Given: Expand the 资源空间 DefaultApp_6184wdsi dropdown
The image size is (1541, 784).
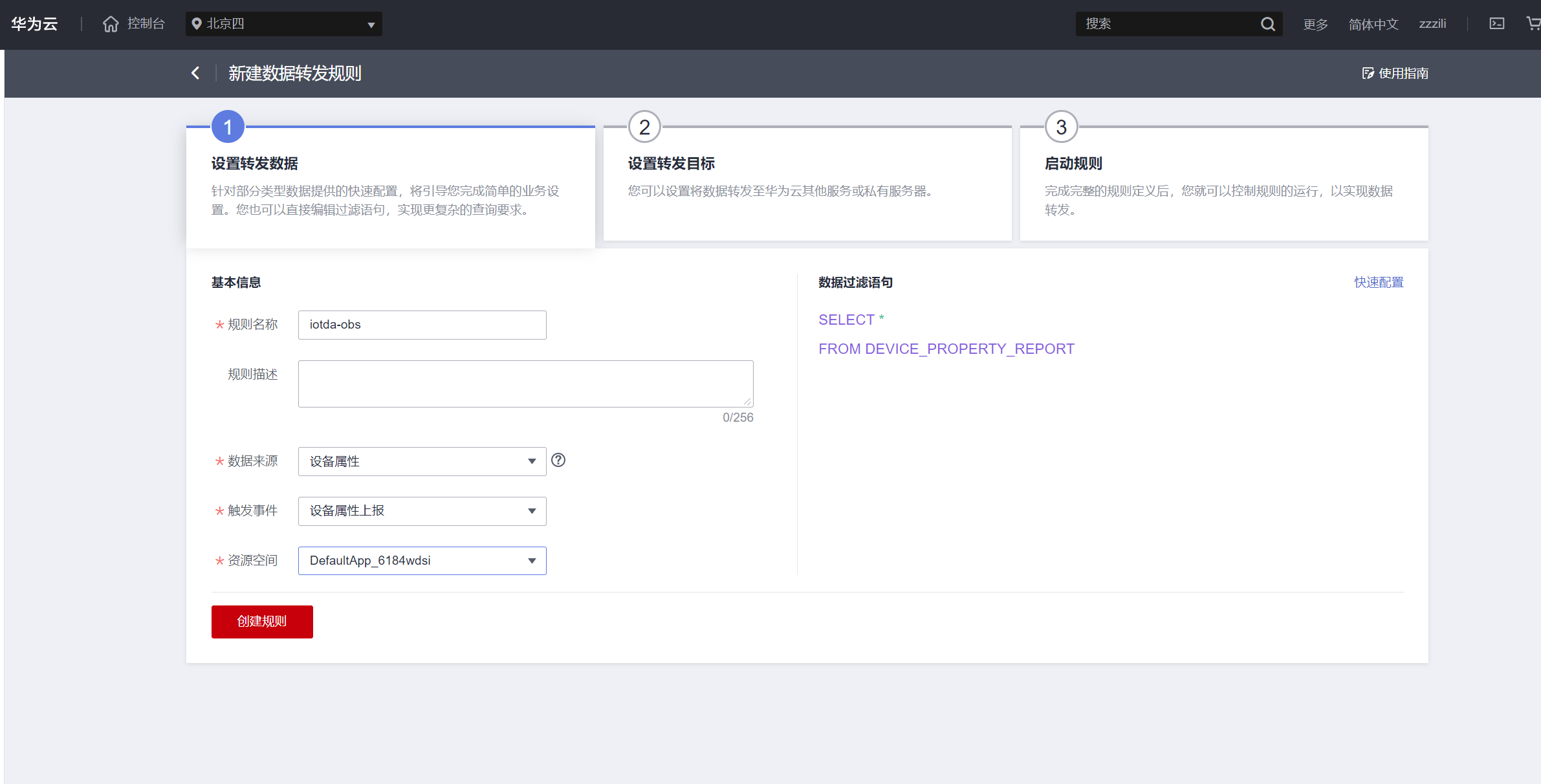Looking at the screenshot, I should (x=422, y=561).
